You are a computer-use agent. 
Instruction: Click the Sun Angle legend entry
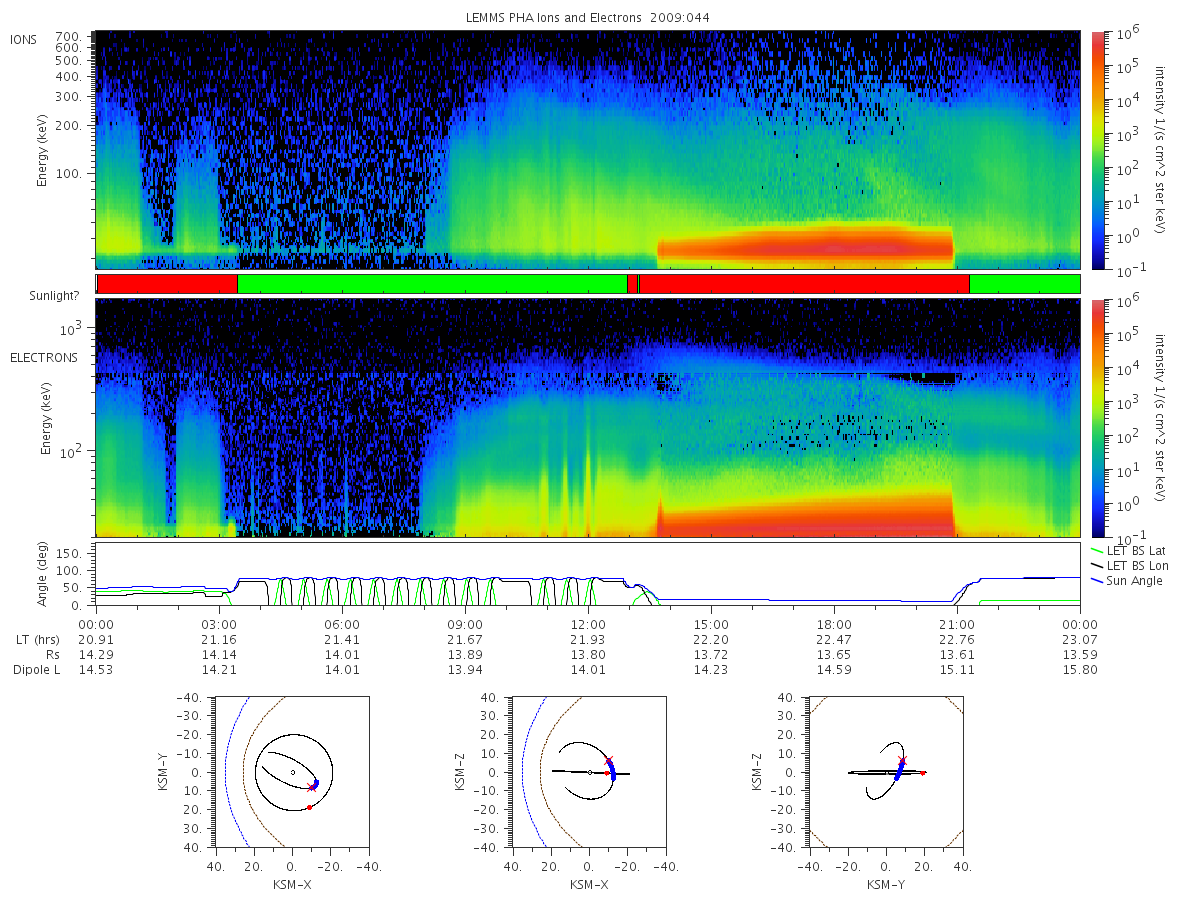tap(1126, 580)
